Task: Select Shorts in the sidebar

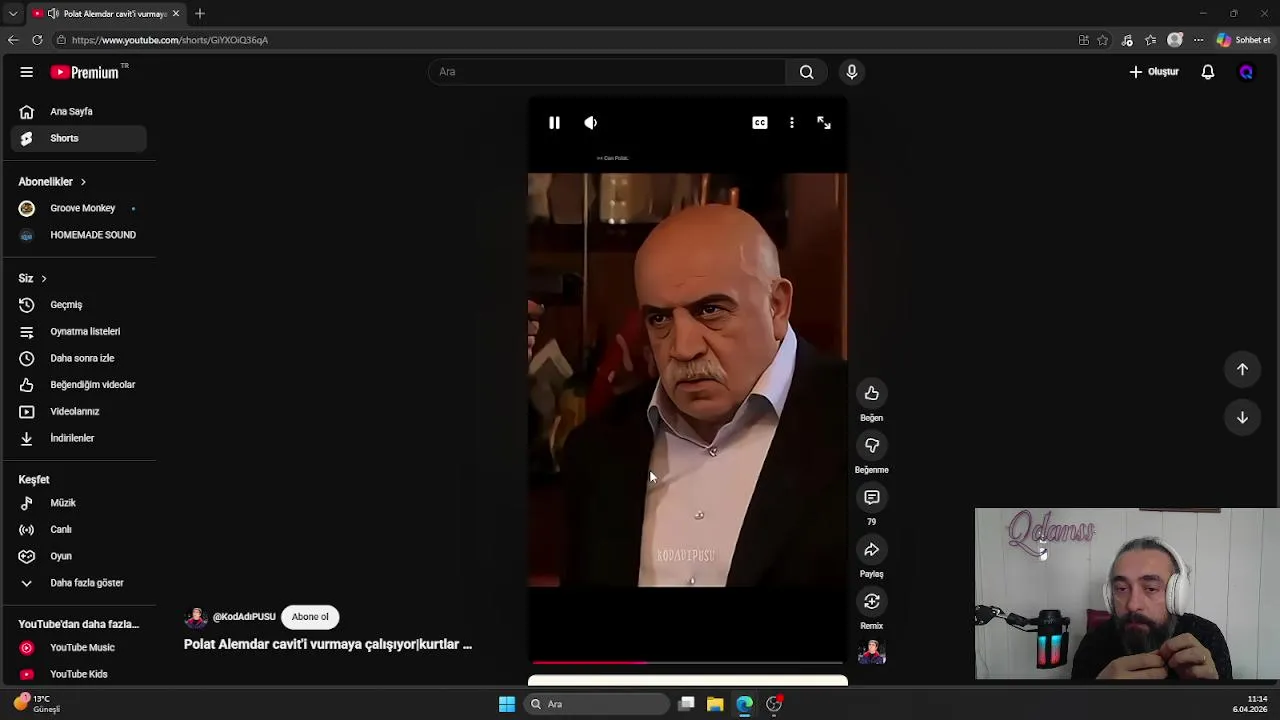Action: (x=78, y=138)
